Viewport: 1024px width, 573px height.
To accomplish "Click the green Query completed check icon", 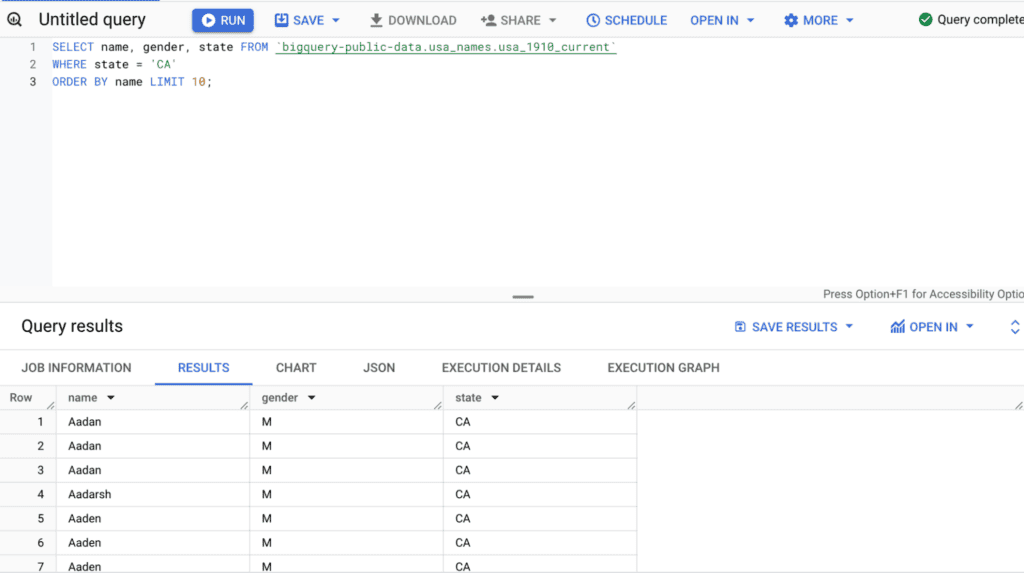I will click(x=925, y=20).
